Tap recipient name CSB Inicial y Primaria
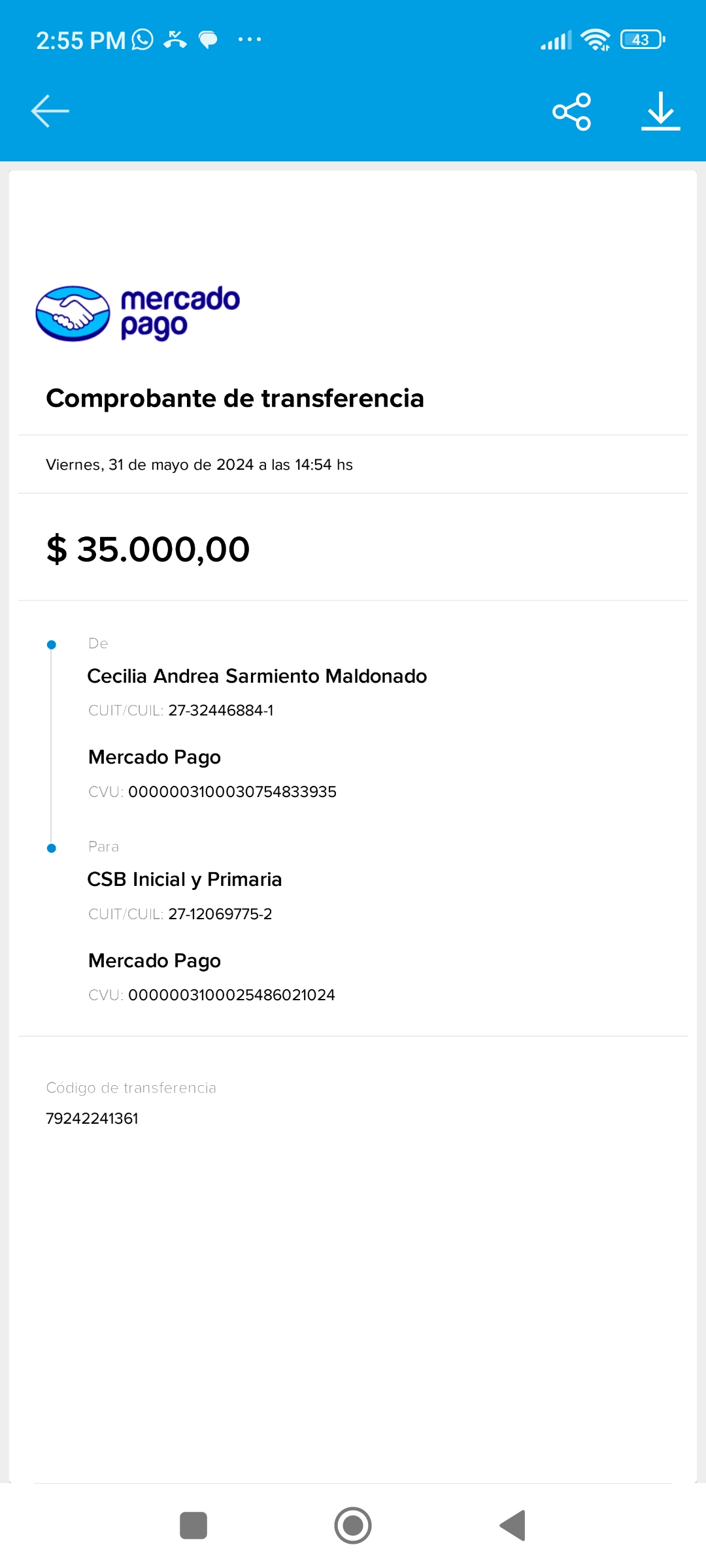Screen dimensions: 706x1568 tap(184, 879)
